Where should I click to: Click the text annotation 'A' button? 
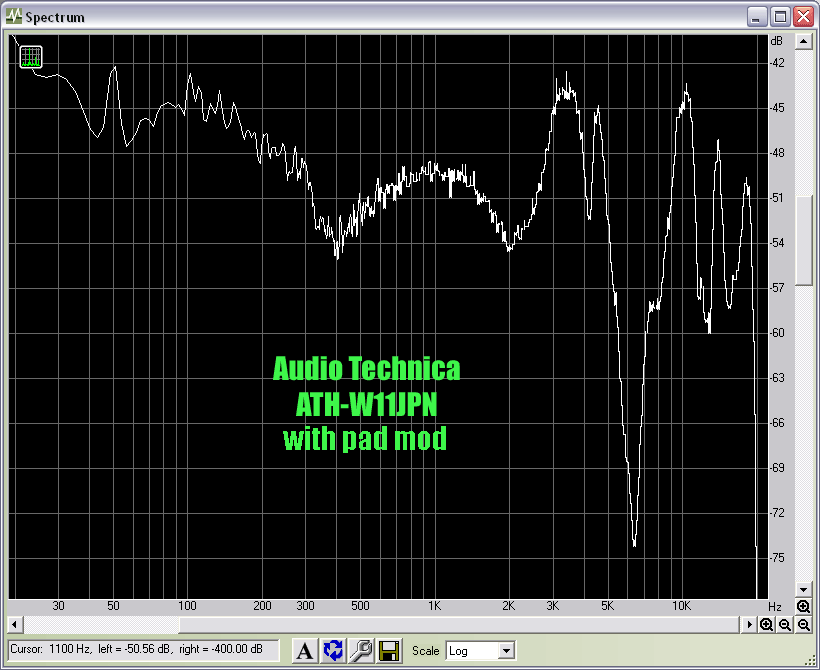pyautogui.click(x=305, y=651)
